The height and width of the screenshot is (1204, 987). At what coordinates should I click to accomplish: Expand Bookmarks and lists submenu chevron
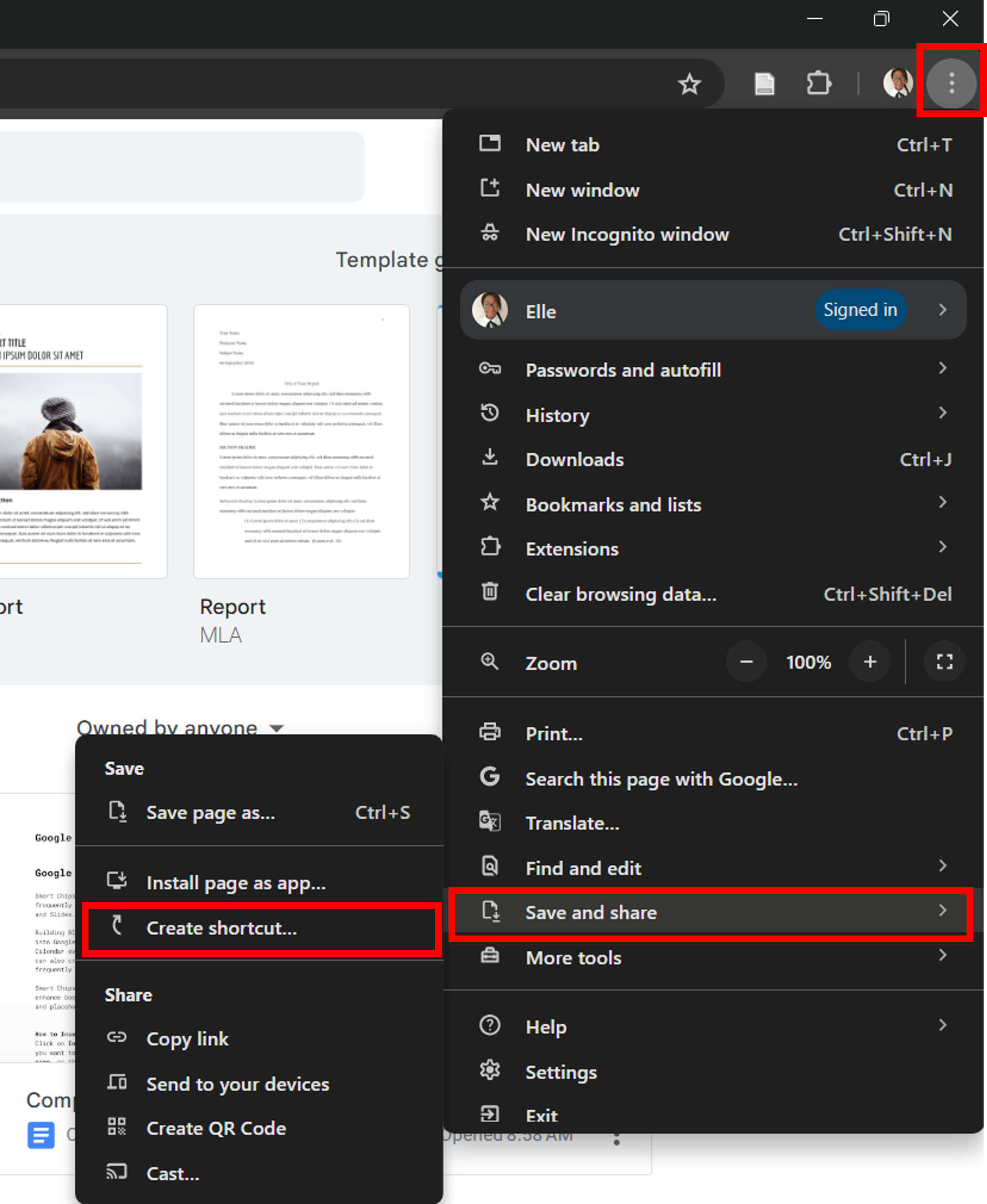click(943, 502)
